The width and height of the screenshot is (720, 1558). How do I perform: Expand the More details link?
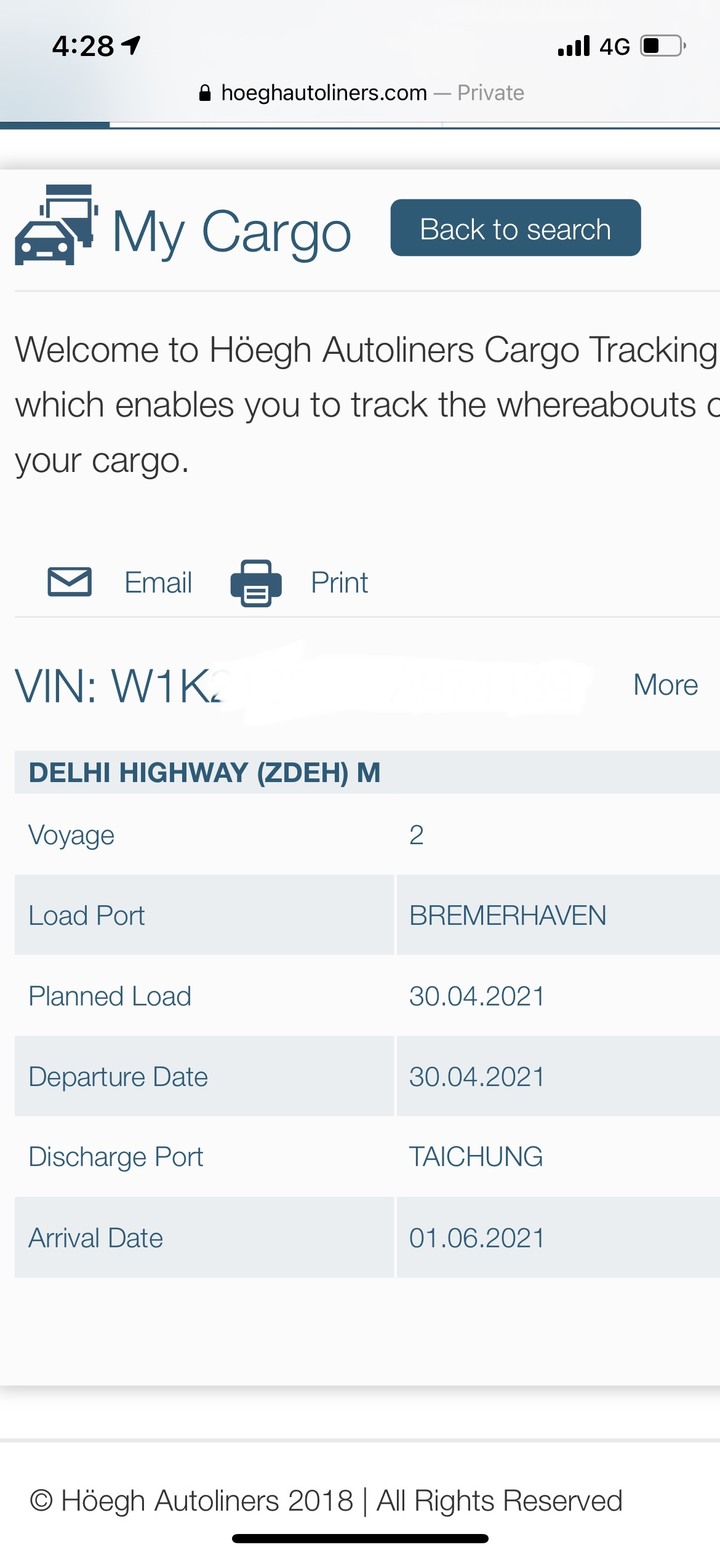[x=665, y=685]
